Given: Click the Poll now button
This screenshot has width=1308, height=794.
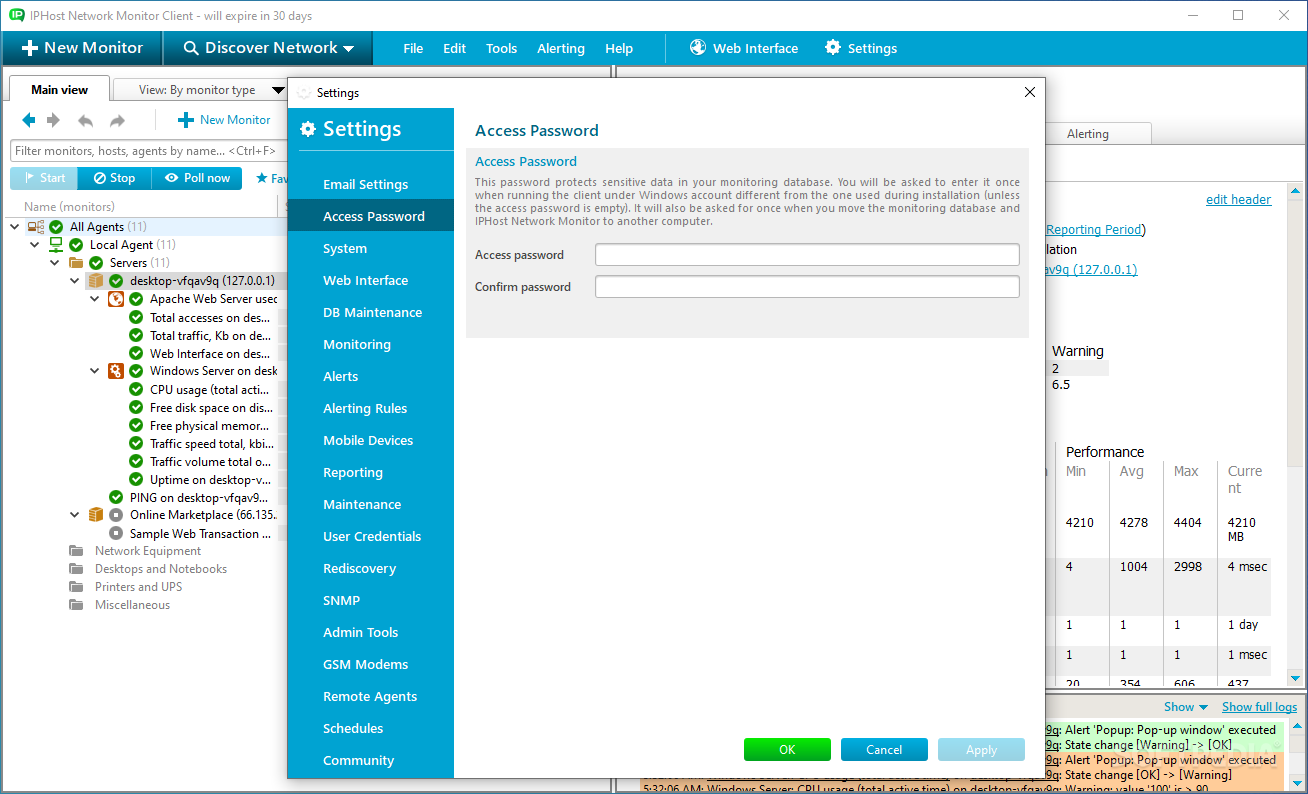Looking at the screenshot, I should tap(197, 178).
